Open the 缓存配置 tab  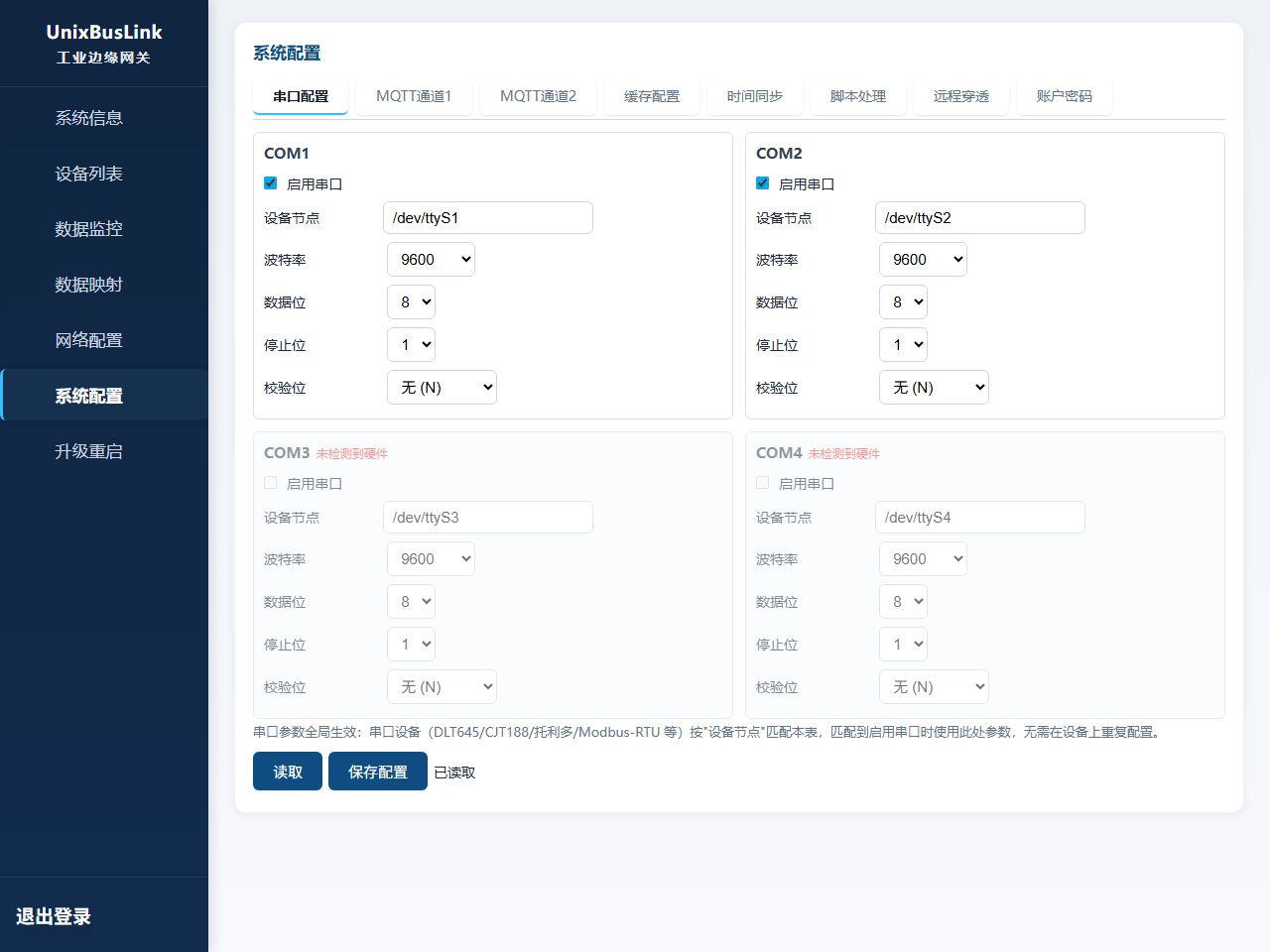[652, 96]
